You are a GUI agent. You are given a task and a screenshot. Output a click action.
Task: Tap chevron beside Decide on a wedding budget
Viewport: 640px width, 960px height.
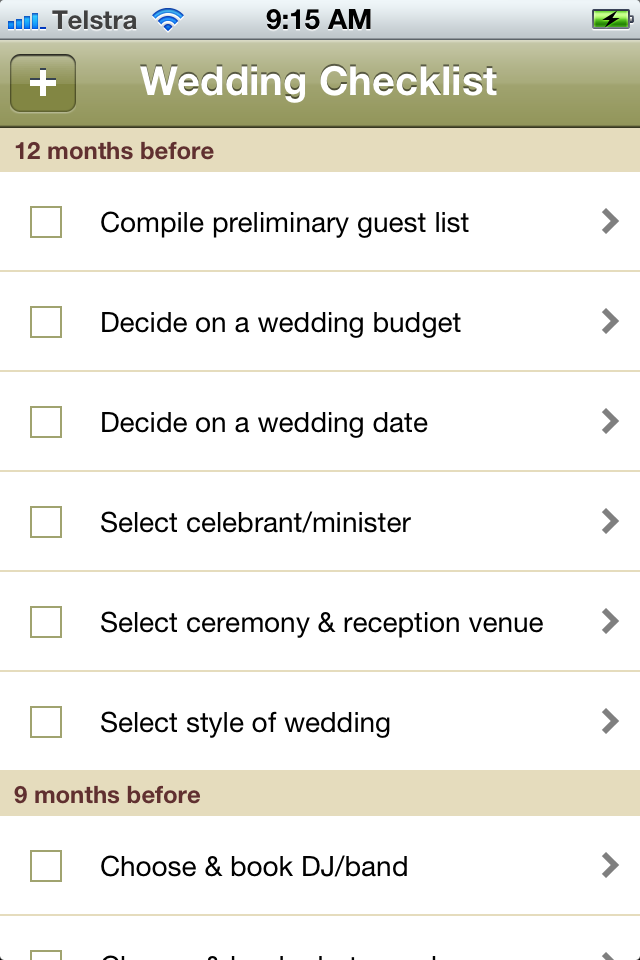[610, 322]
